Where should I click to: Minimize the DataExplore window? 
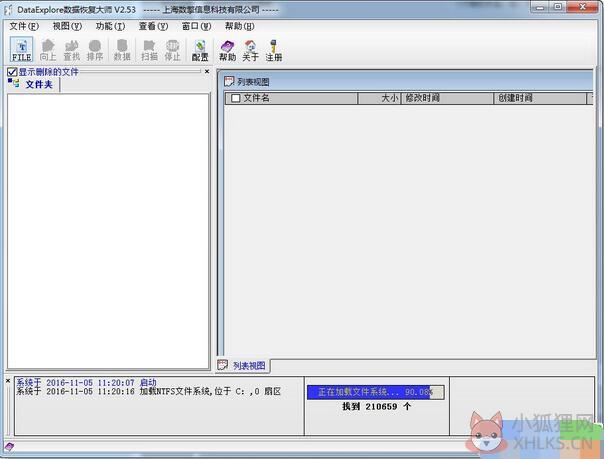[x=541, y=7]
